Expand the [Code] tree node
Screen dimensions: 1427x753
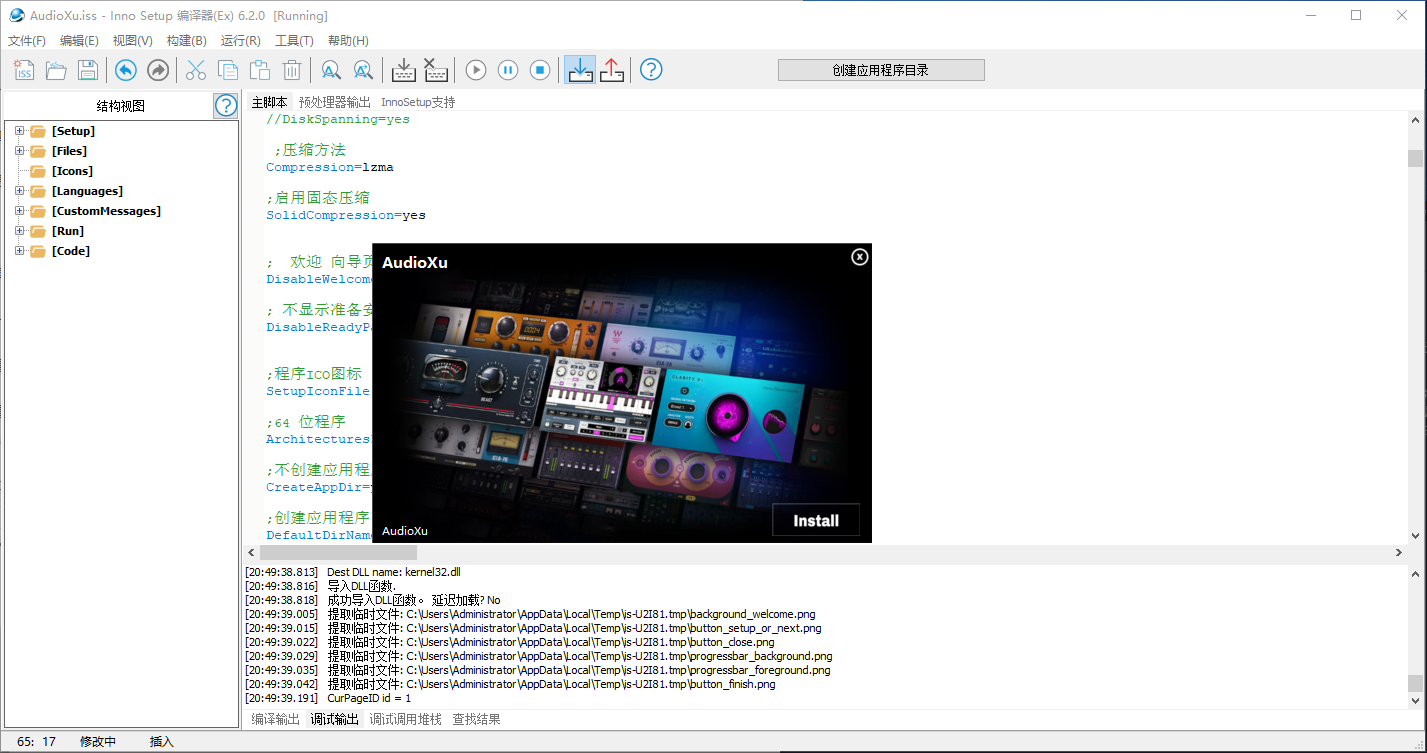[x=20, y=251]
